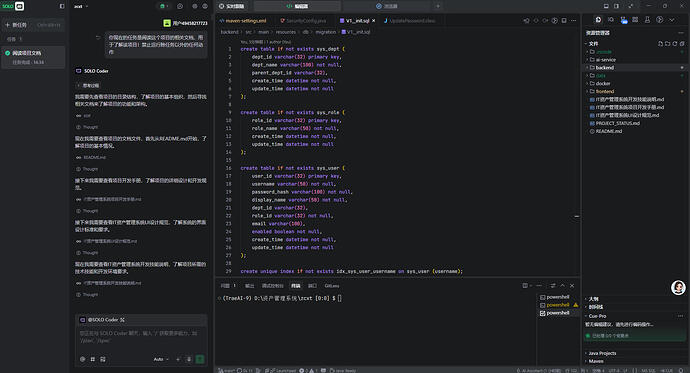
Task: Click the editor more actions ellipsis
Action: (573, 21)
